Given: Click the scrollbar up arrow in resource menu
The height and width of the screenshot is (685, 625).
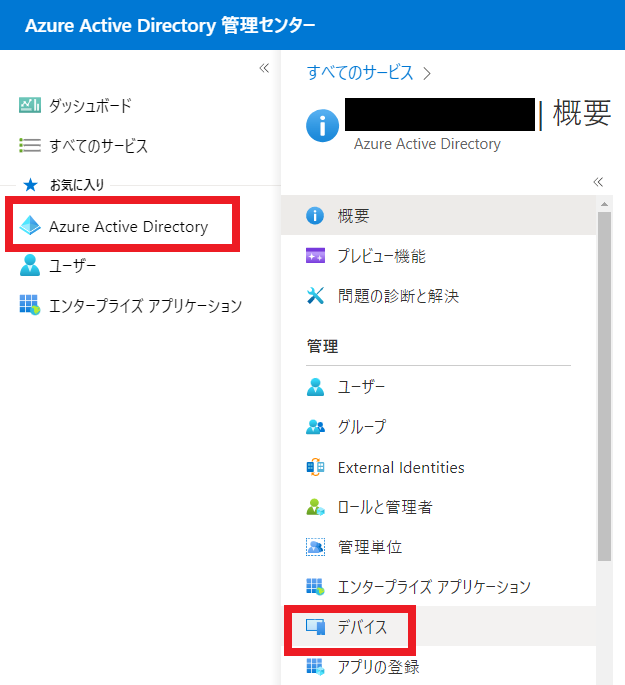Looking at the screenshot, I should tap(604, 204).
